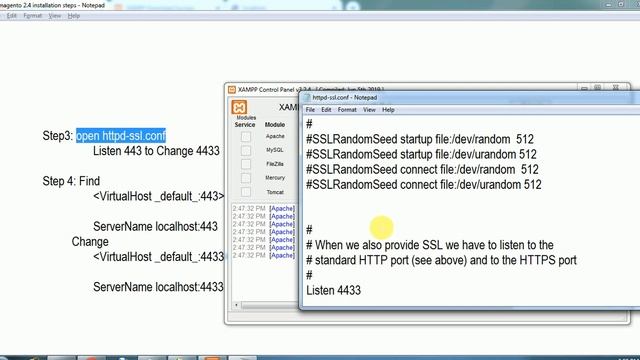The height and width of the screenshot is (360, 640).
Task: Click the httpd-ssl.conf Notepad title icon
Action: [x=307, y=98]
